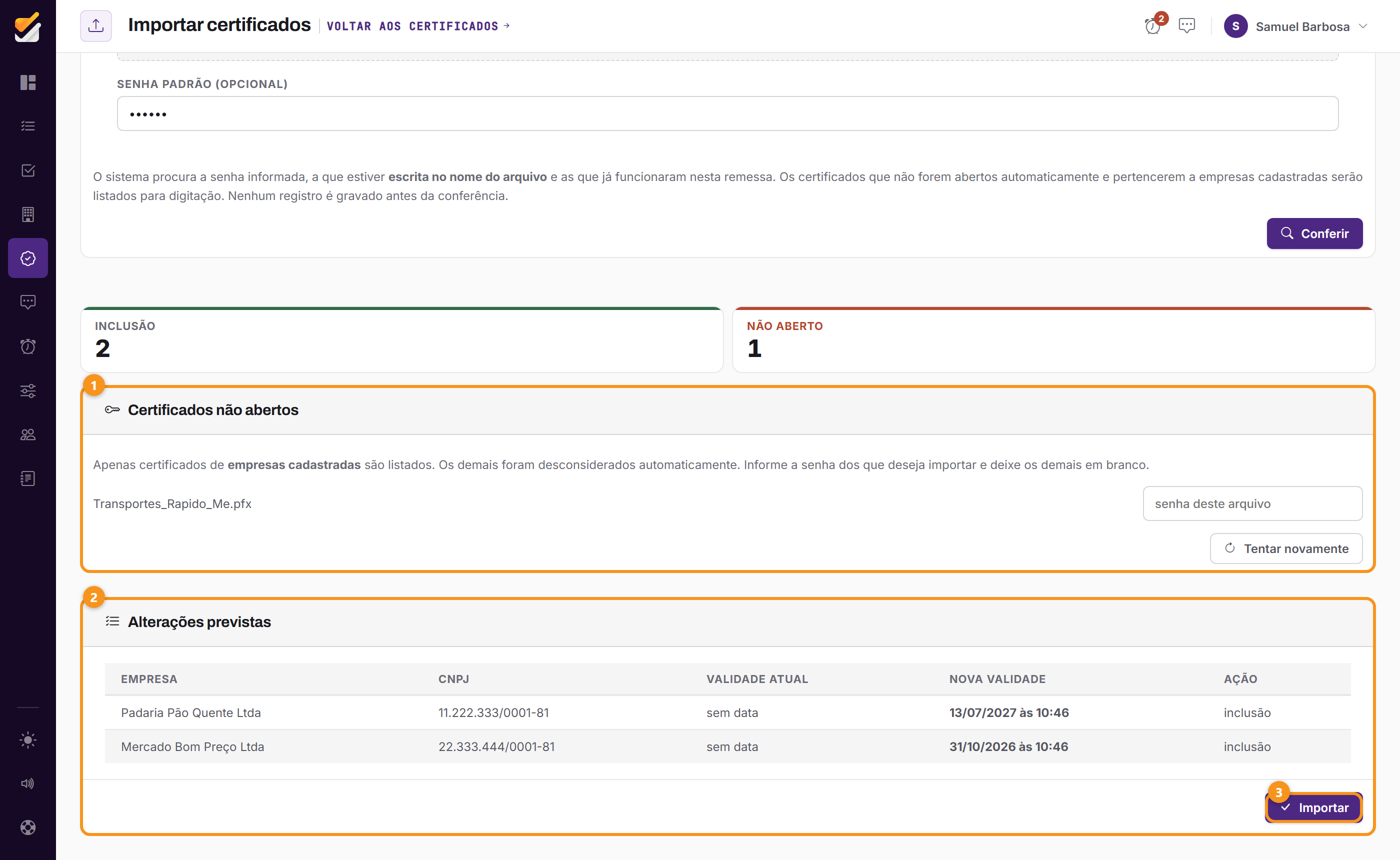Expand the Samuel Barbosa user menu
1400x860 pixels.
[1295, 26]
